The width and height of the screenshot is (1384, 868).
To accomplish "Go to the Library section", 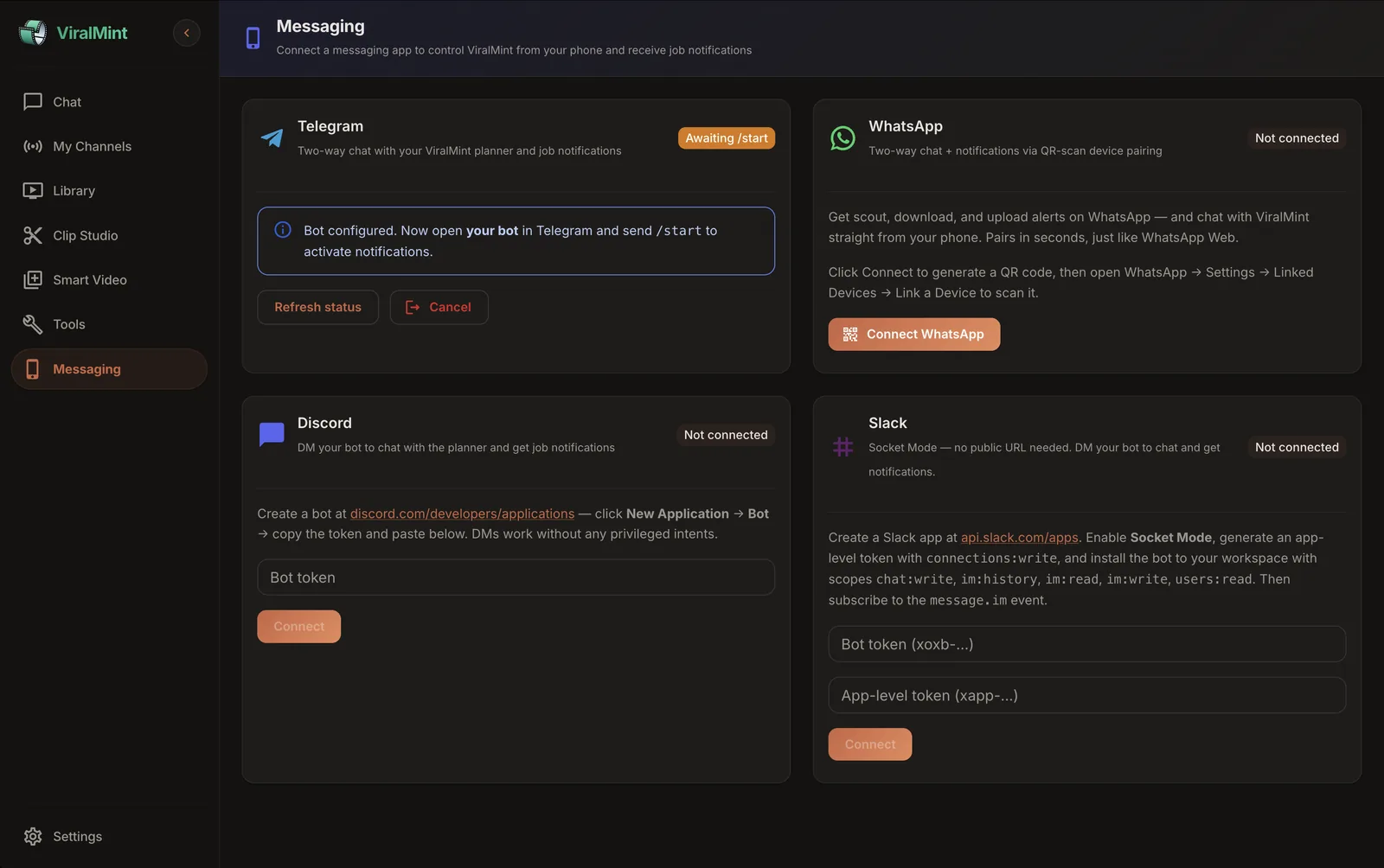I will 109,191.
